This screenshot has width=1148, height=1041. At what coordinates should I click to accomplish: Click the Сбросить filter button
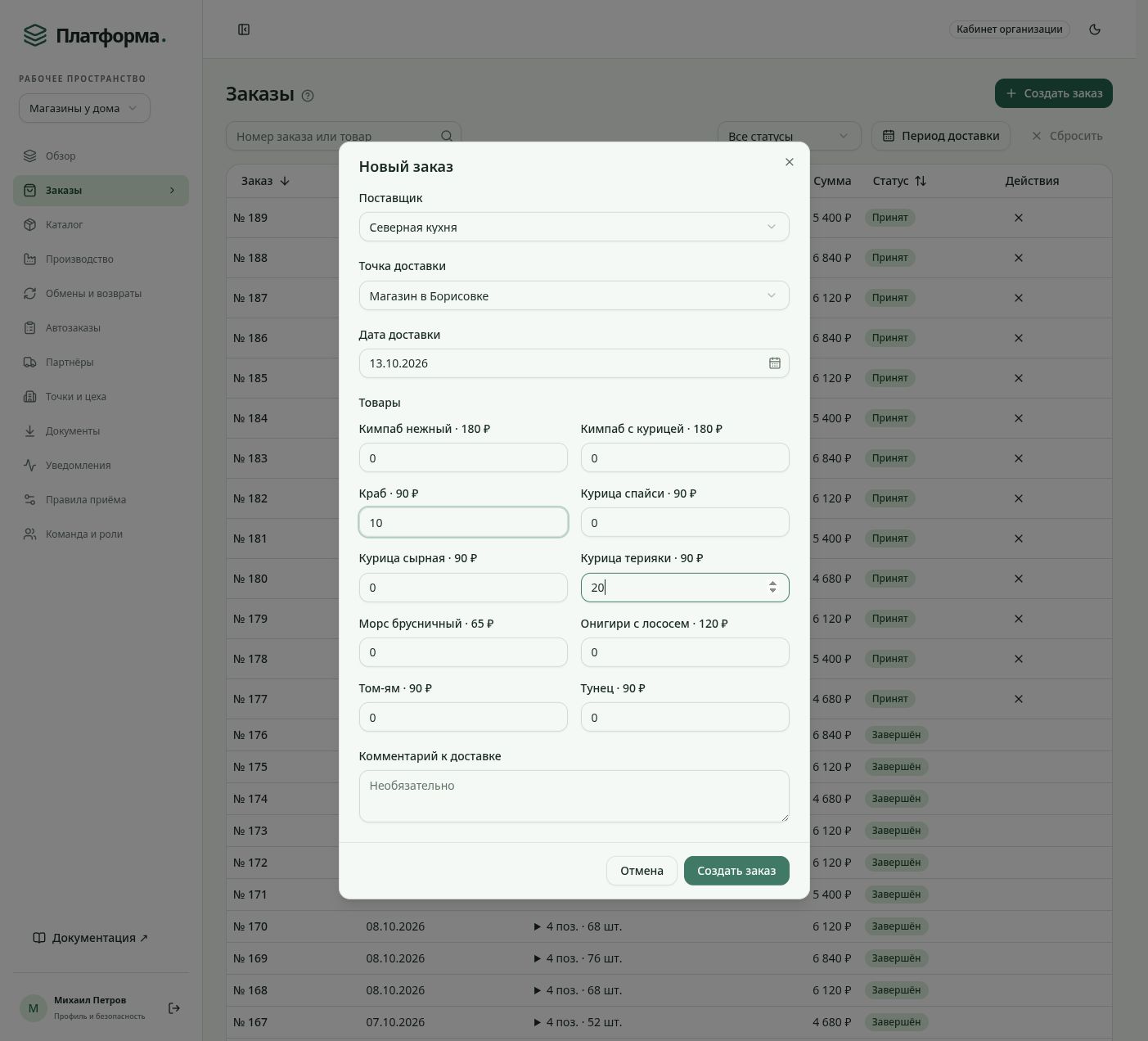point(1067,136)
